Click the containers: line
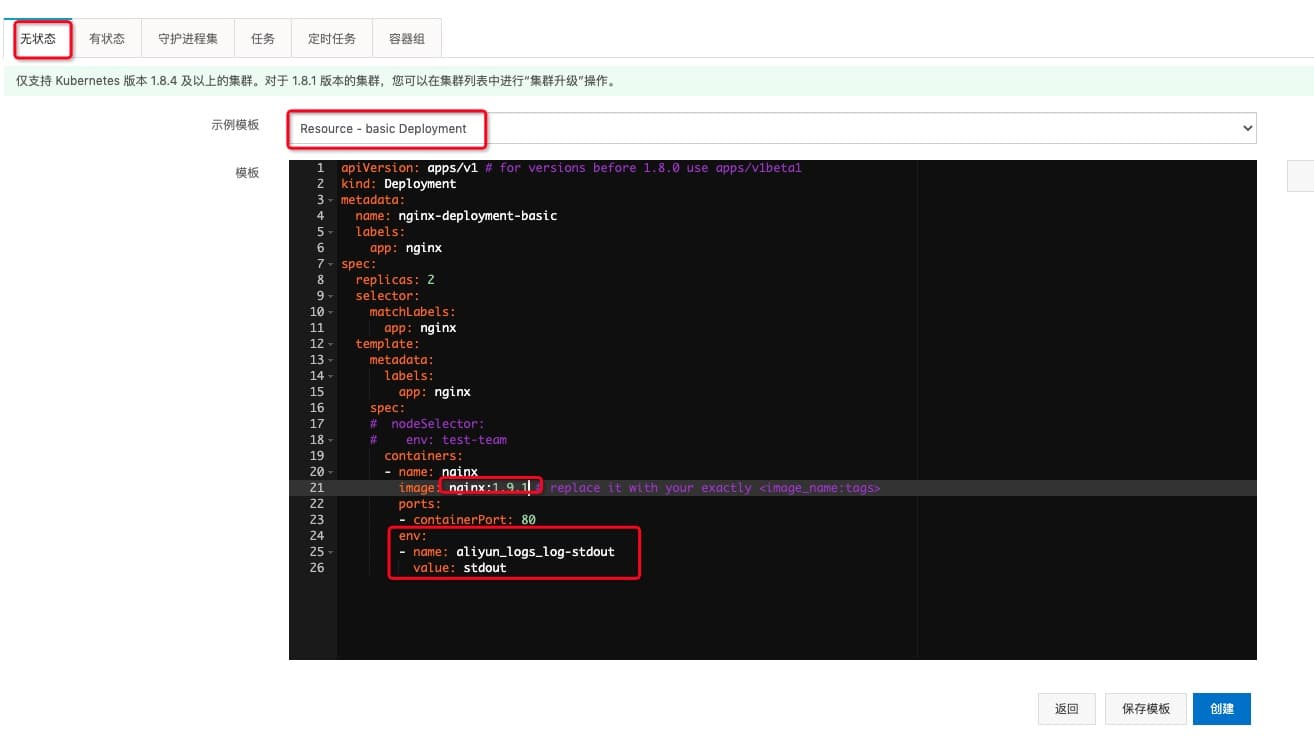Viewport: 1314px width, 738px height. (x=423, y=456)
